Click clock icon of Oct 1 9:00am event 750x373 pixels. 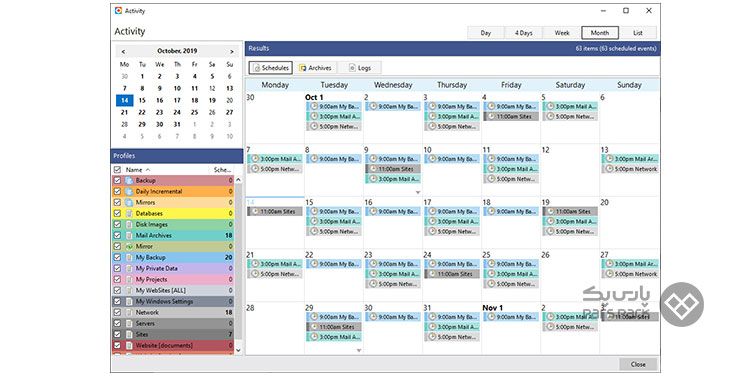(x=314, y=107)
